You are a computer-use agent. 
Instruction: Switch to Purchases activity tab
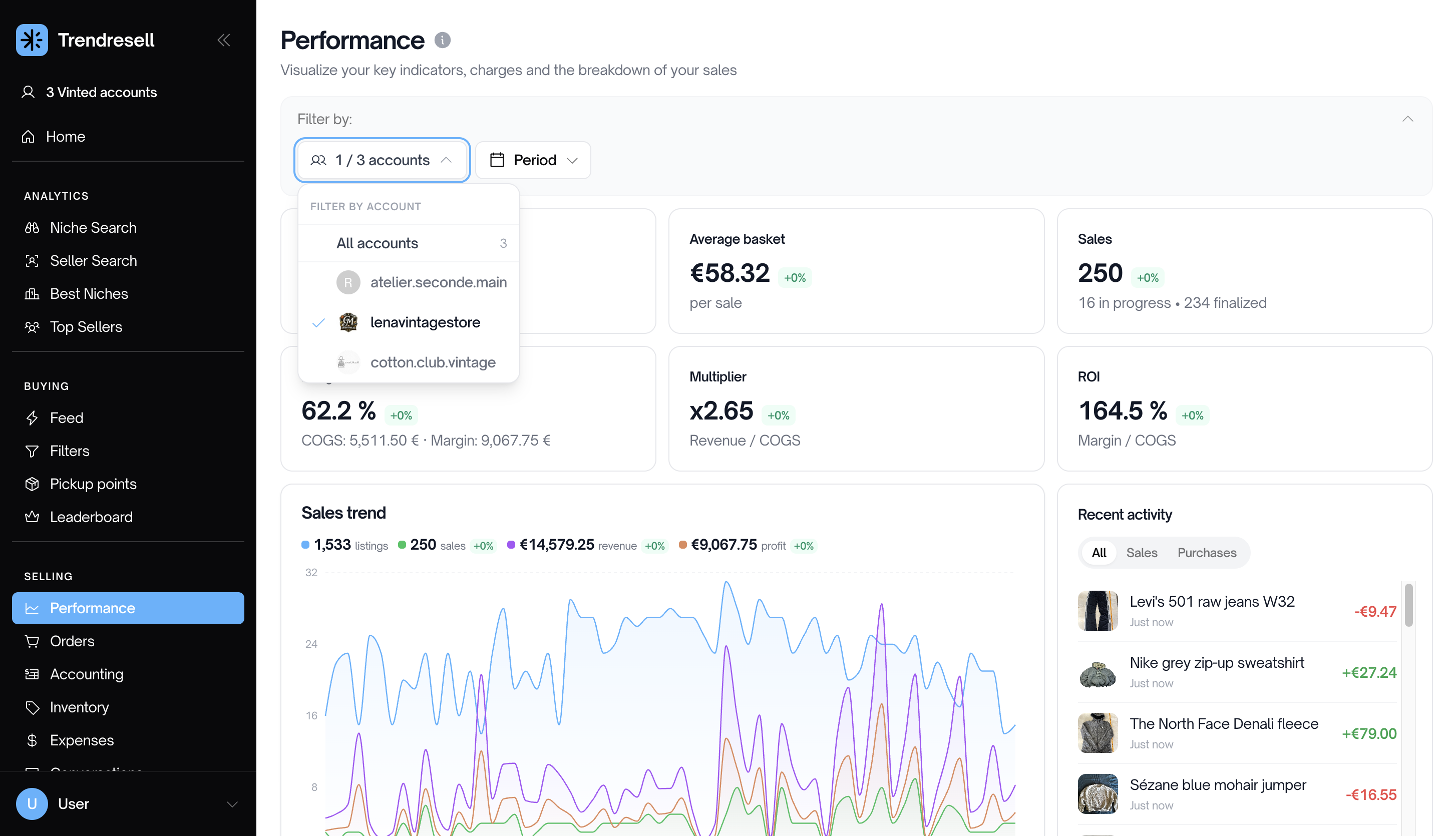click(1207, 552)
